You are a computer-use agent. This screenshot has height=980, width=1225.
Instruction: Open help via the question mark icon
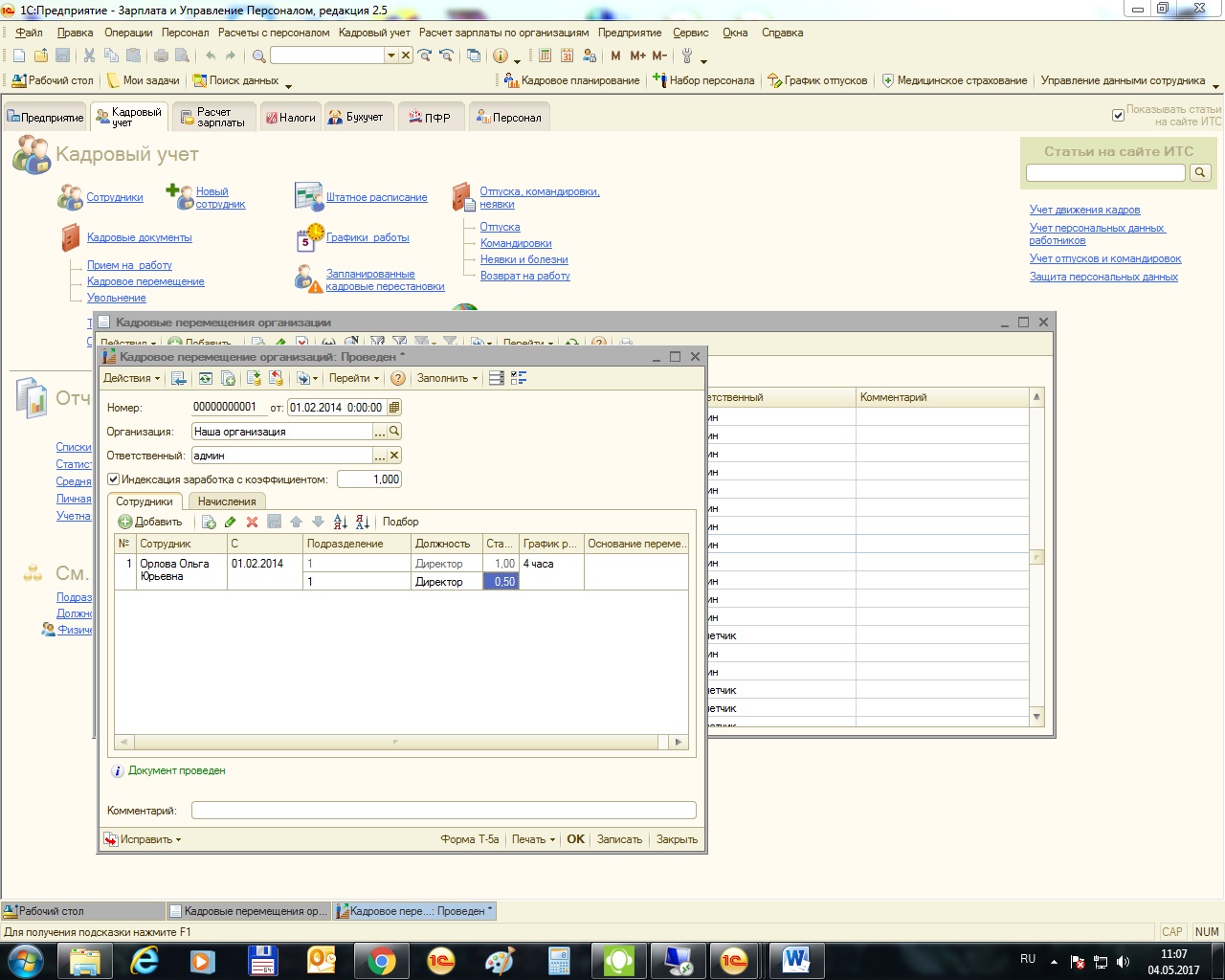(398, 378)
